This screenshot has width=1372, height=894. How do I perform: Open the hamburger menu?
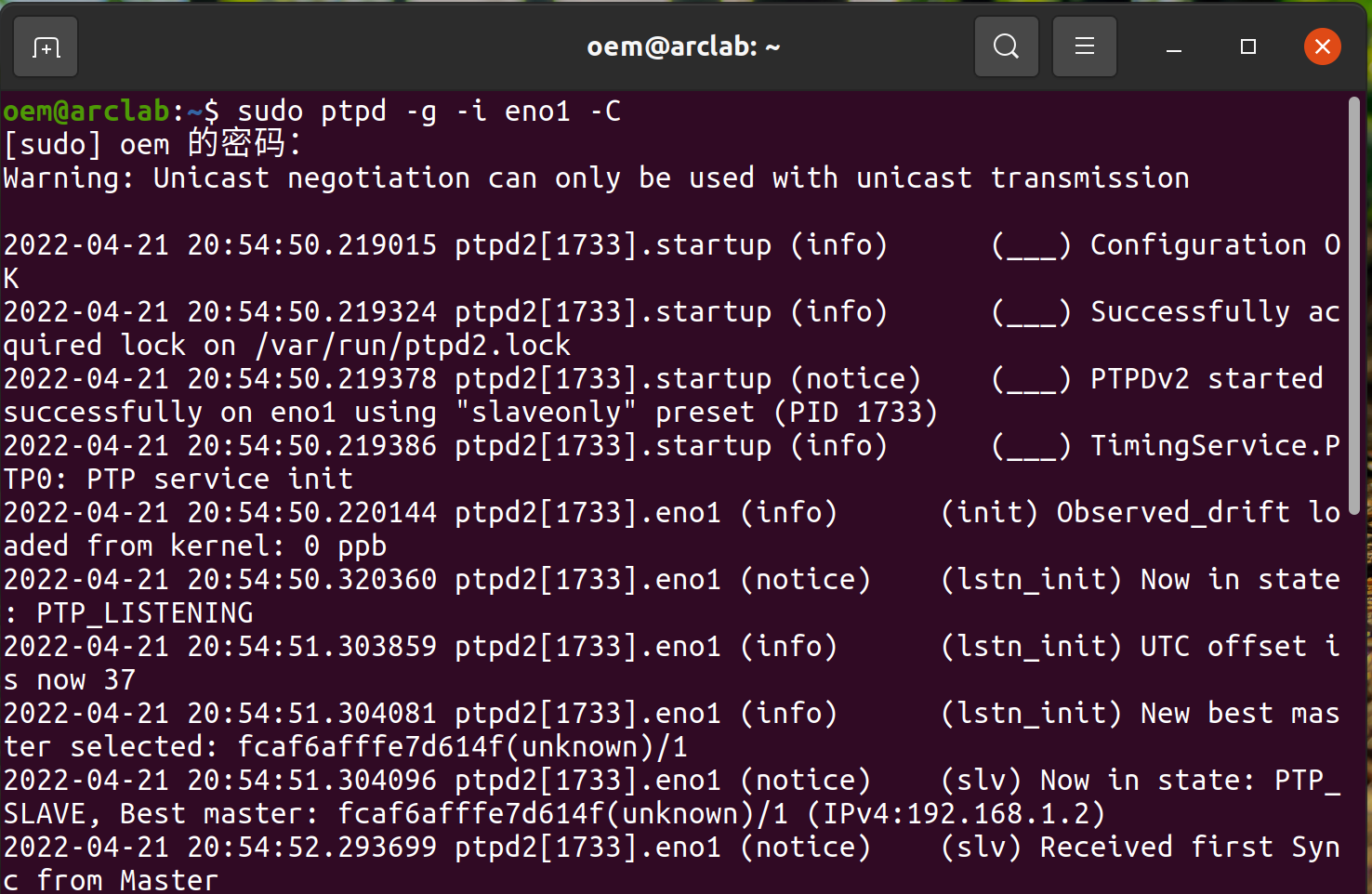click(1084, 46)
